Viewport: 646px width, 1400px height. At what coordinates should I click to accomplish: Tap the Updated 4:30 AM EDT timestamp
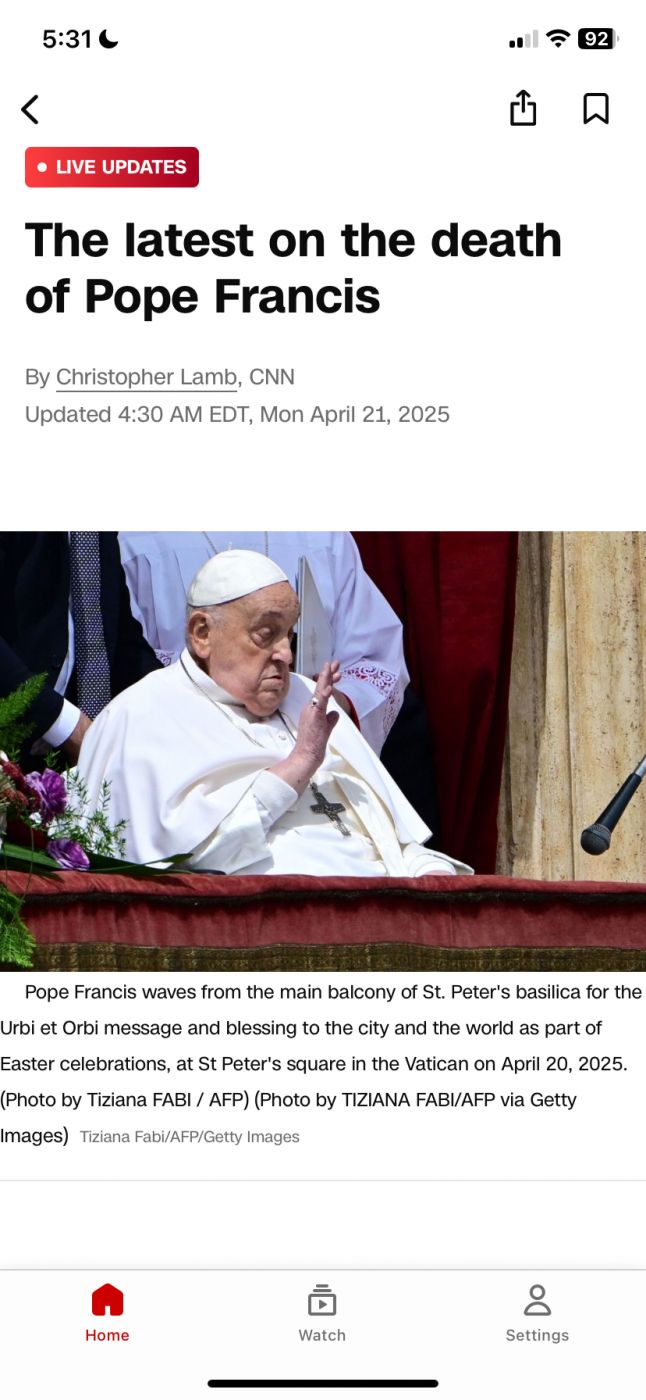coord(237,414)
